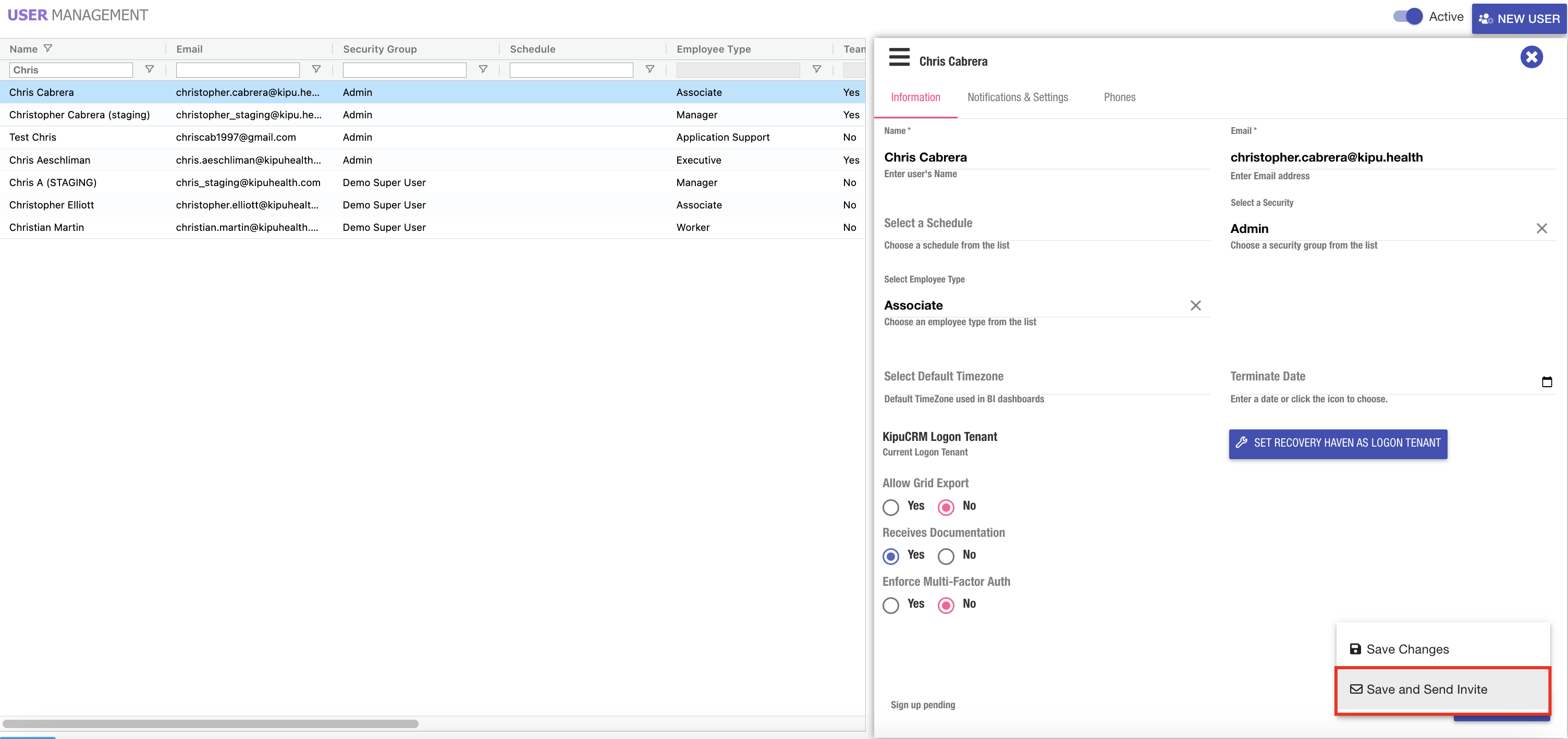
Task: Click the horizontal scrollbar under user grid
Action: [x=210, y=724]
